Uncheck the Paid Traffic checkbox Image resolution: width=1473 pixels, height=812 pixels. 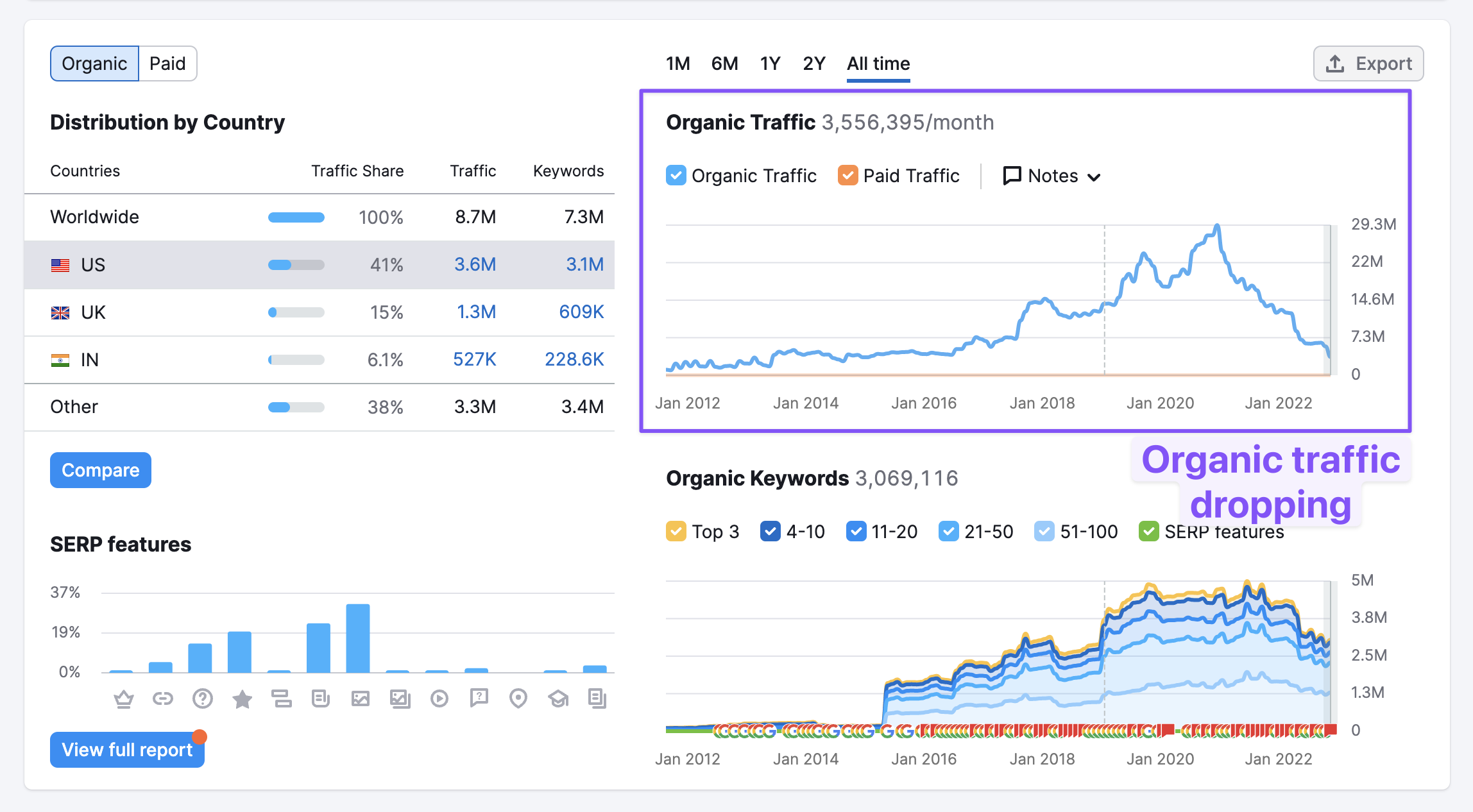(x=848, y=175)
